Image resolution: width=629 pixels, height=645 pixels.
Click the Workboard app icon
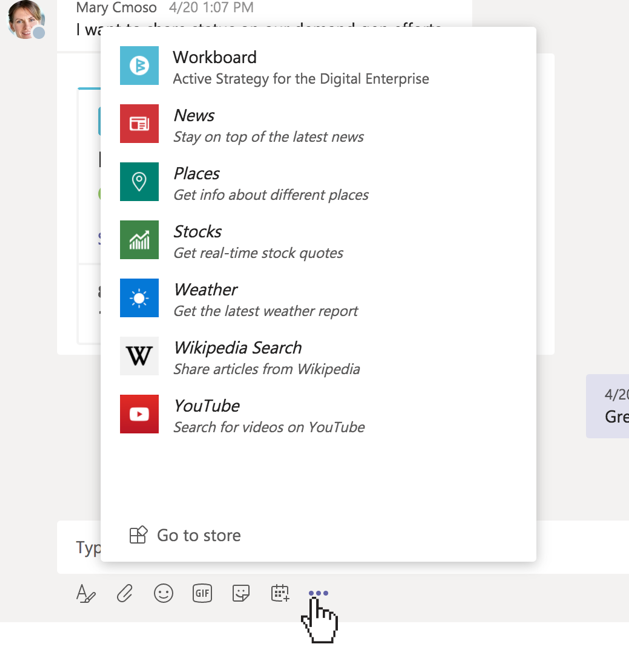pyautogui.click(x=139, y=66)
